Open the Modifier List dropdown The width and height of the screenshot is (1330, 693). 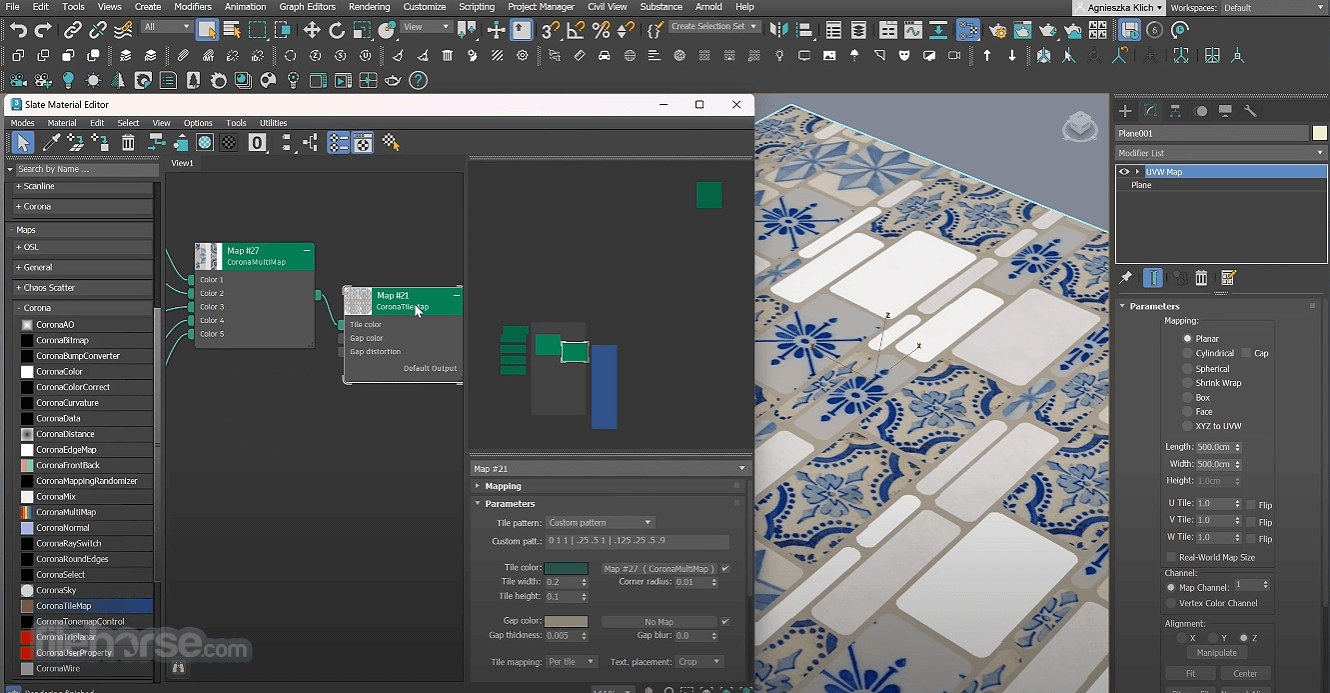[x=1221, y=153]
